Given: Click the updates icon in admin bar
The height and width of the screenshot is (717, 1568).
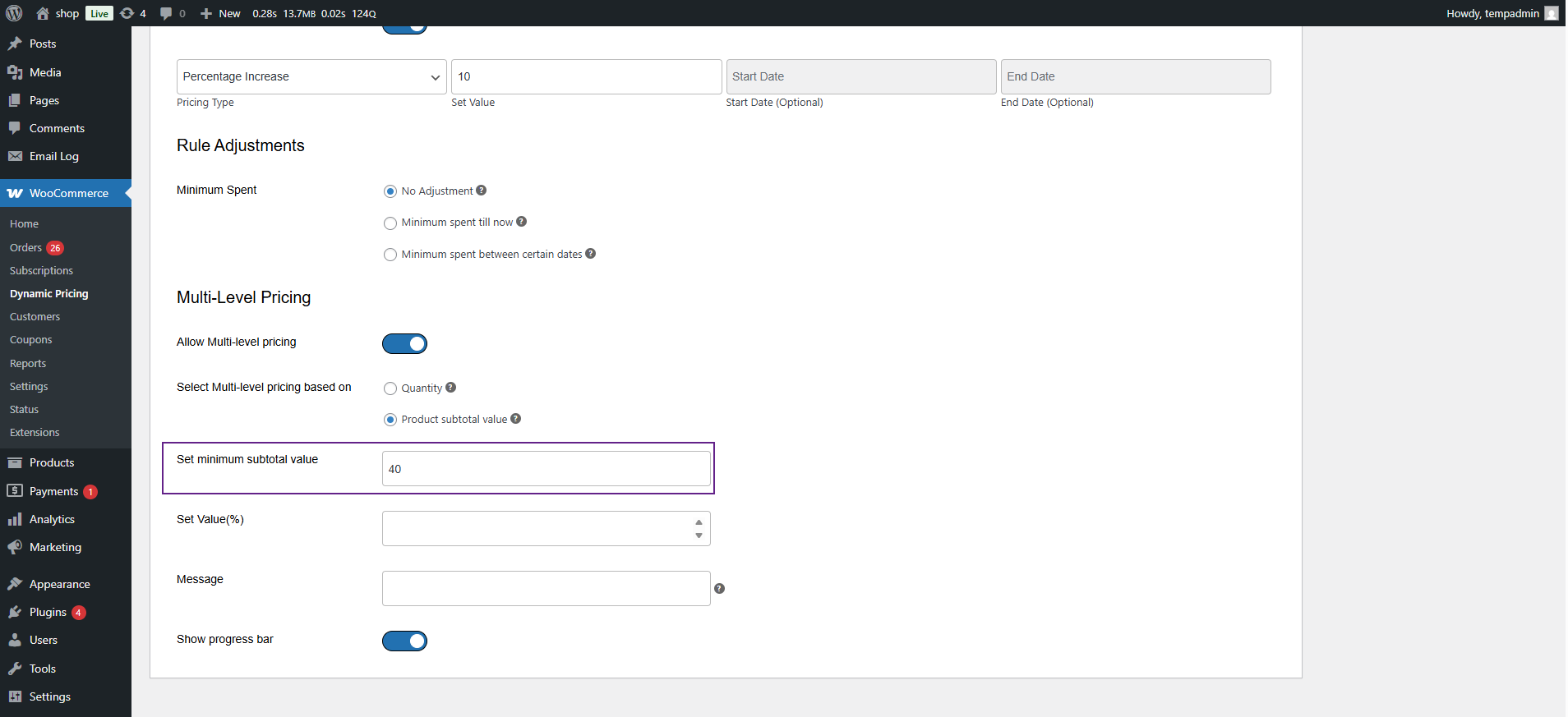Looking at the screenshot, I should [x=127, y=13].
